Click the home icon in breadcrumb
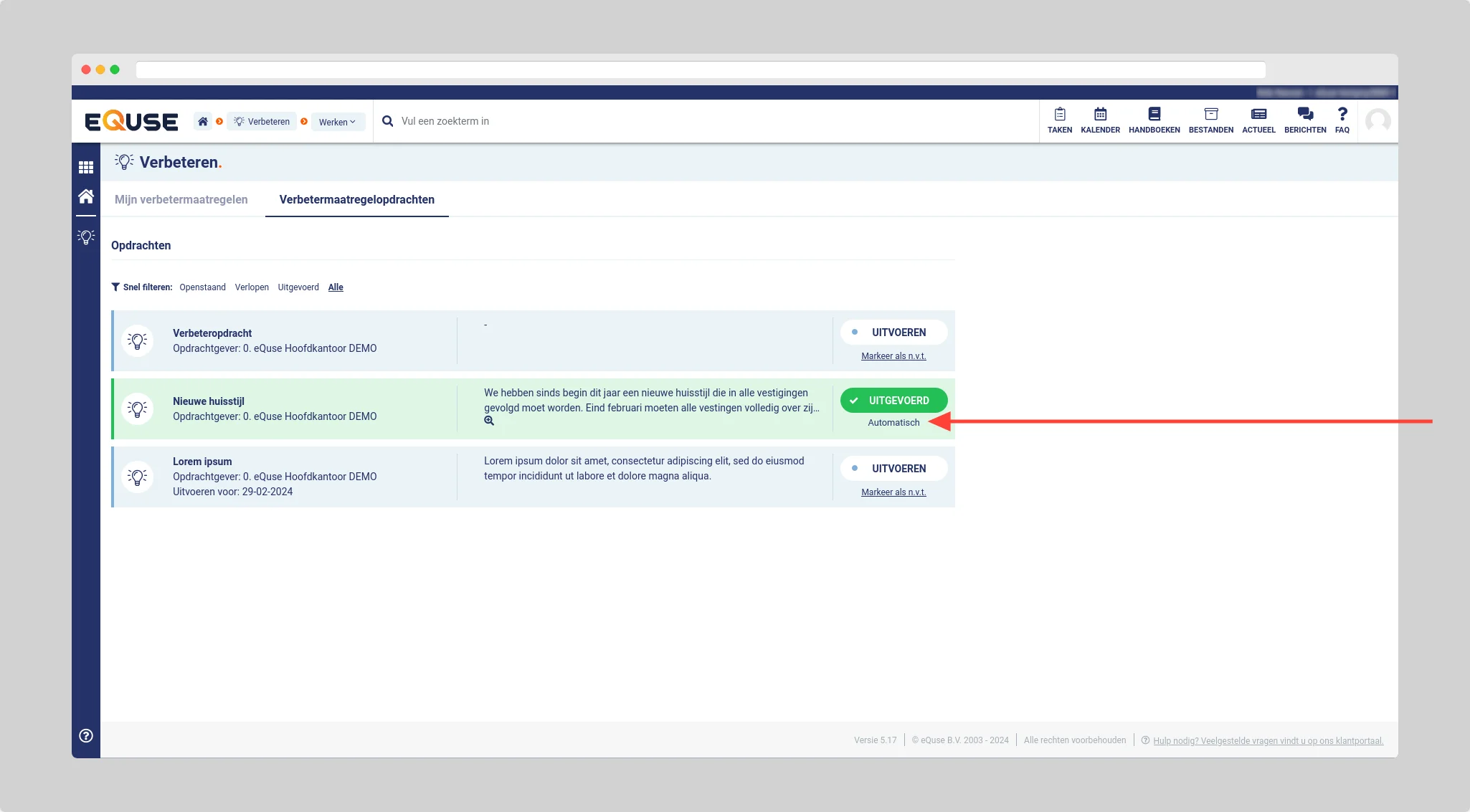Image resolution: width=1470 pixels, height=812 pixels. tap(203, 121)
